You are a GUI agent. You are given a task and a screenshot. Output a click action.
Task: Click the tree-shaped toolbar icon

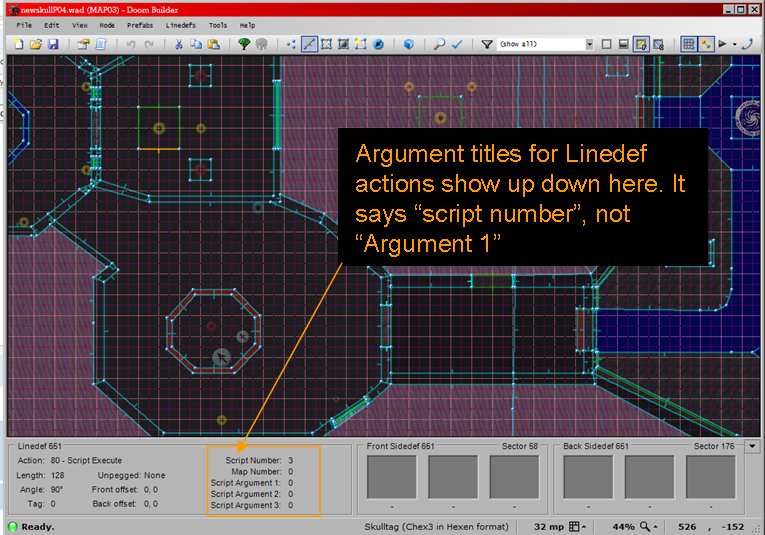click(244, 44)
